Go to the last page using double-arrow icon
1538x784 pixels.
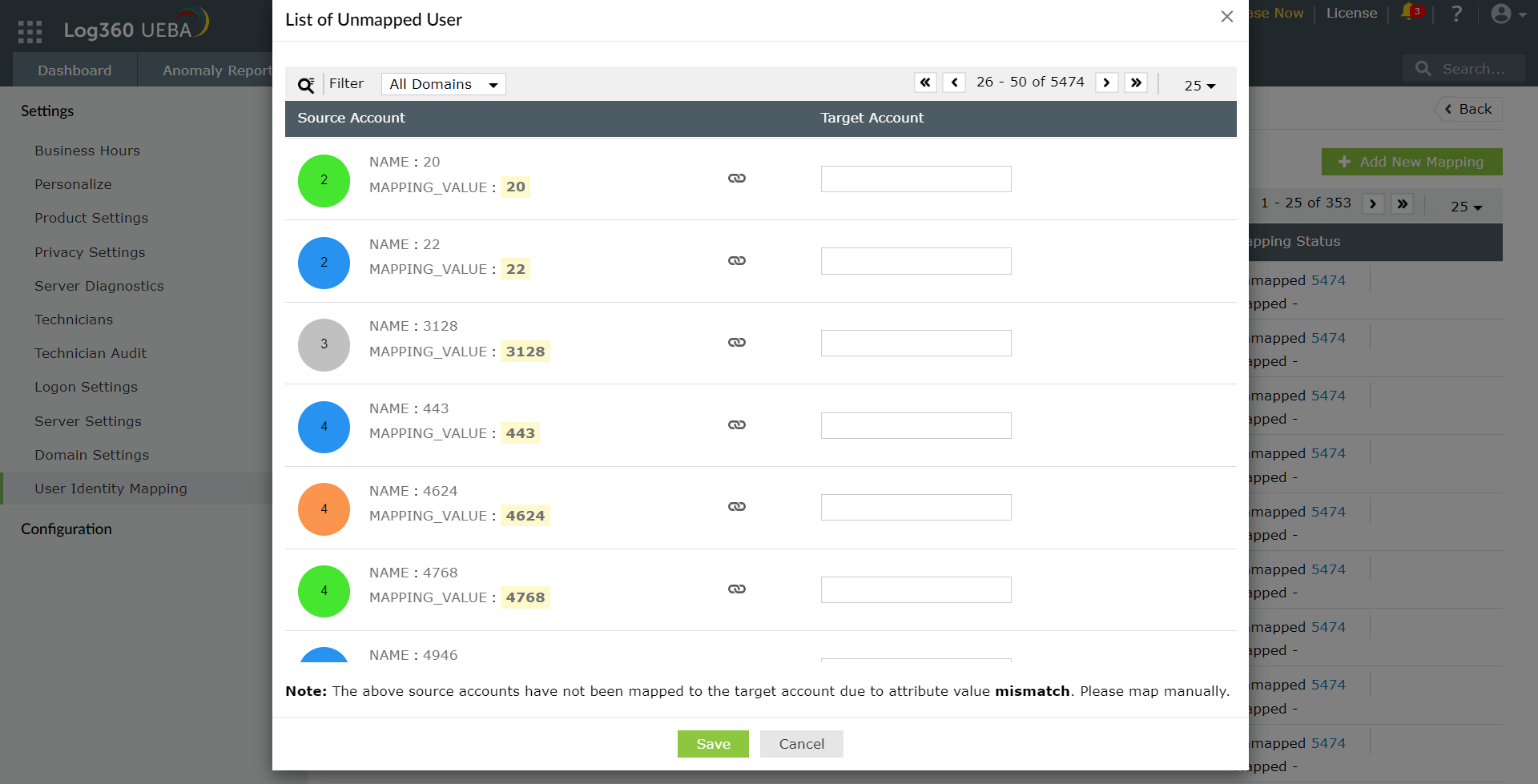(1137, 82)
